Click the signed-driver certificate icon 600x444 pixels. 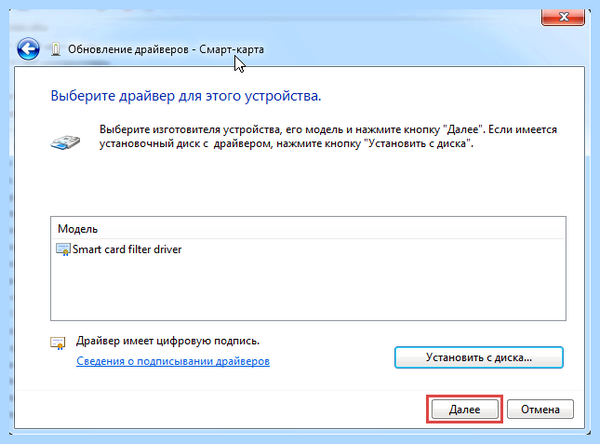point(58,343)
